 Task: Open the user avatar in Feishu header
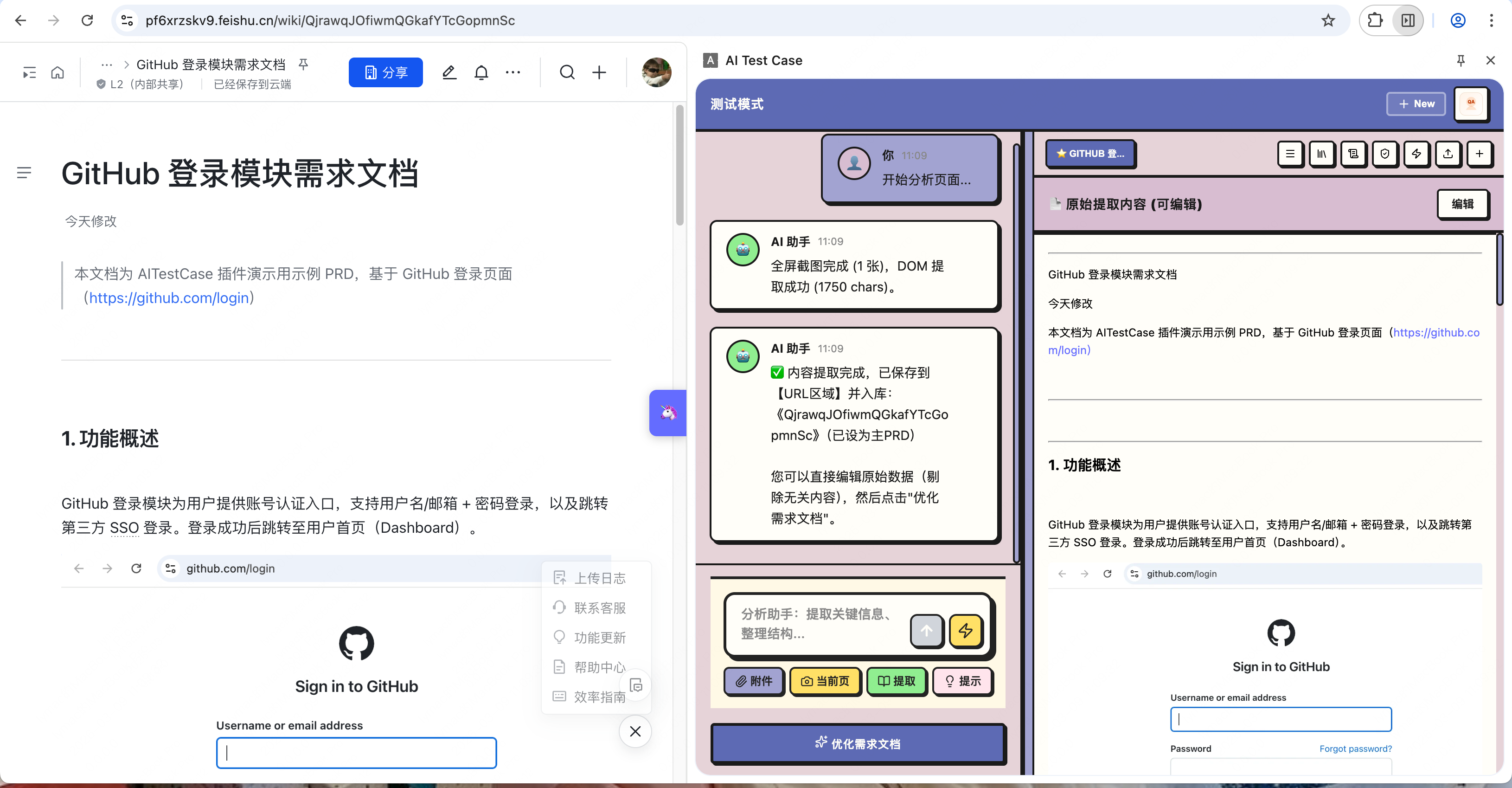pos(656,72)
